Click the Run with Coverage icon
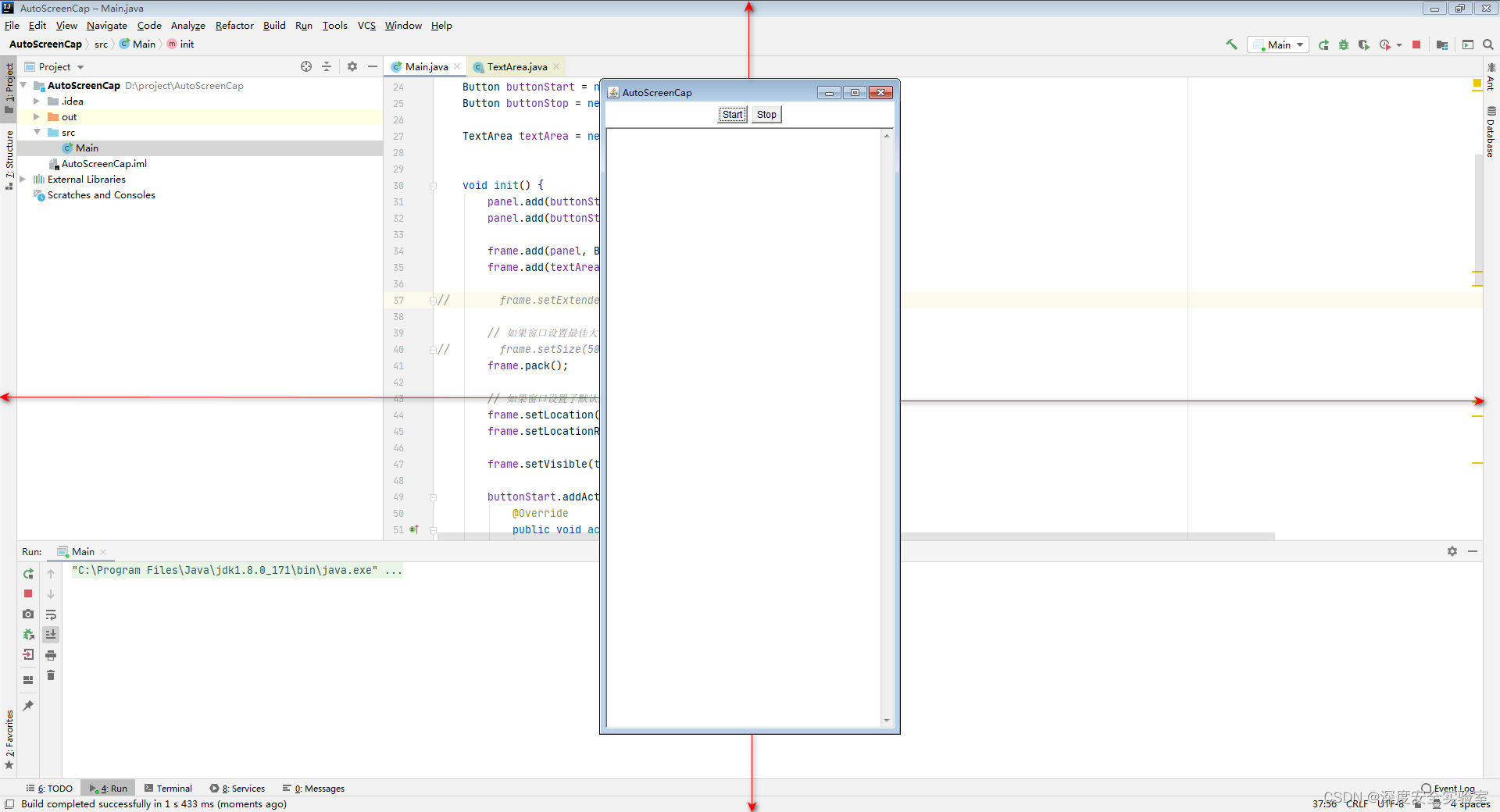The height and width of the screenshot is (812, 1500). 1363,45
